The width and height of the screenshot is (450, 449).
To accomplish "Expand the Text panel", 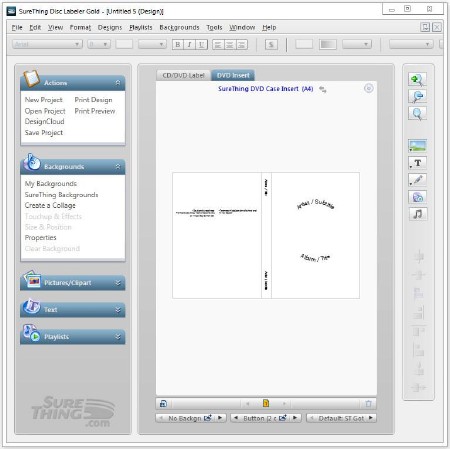I will [118, 310].
